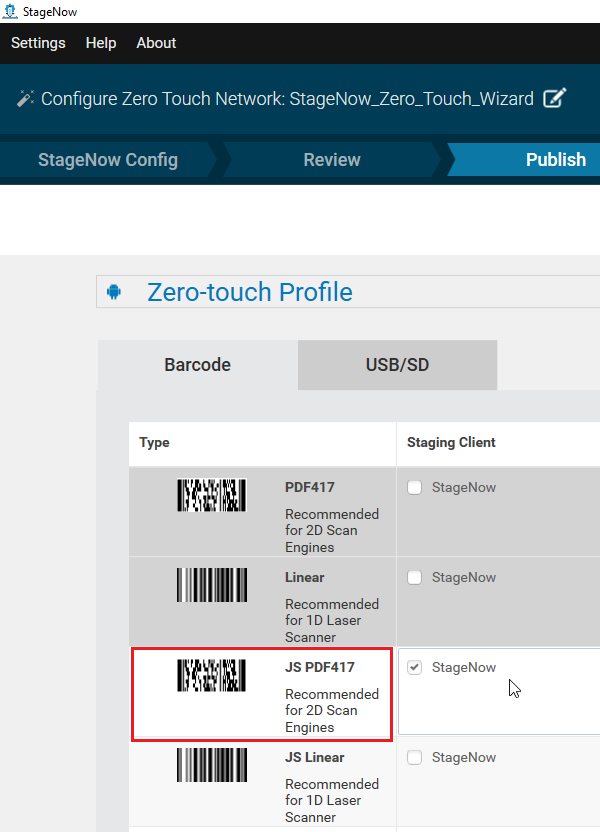
Task: Click the PDF417 barcode thumbnail
Action: [212, 495]
